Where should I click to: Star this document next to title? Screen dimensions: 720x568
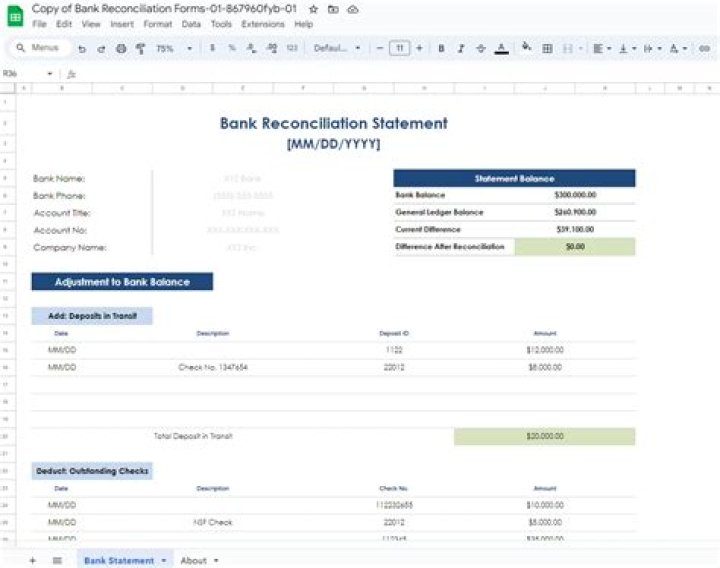tap(313, 8)
